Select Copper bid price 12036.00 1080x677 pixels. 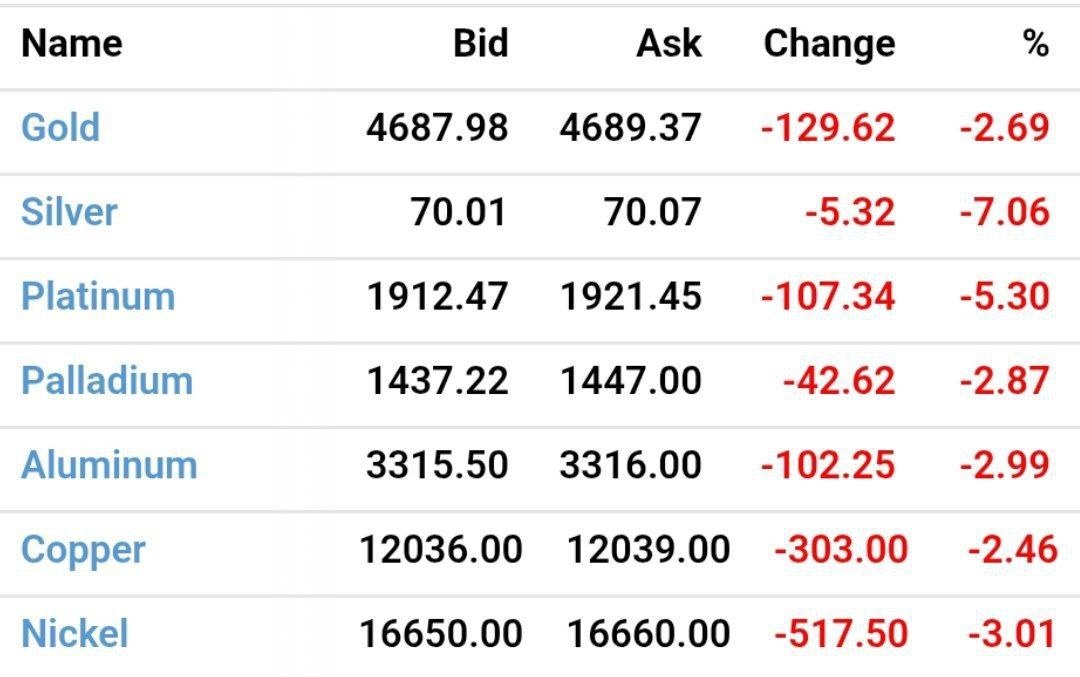point(441,550)
